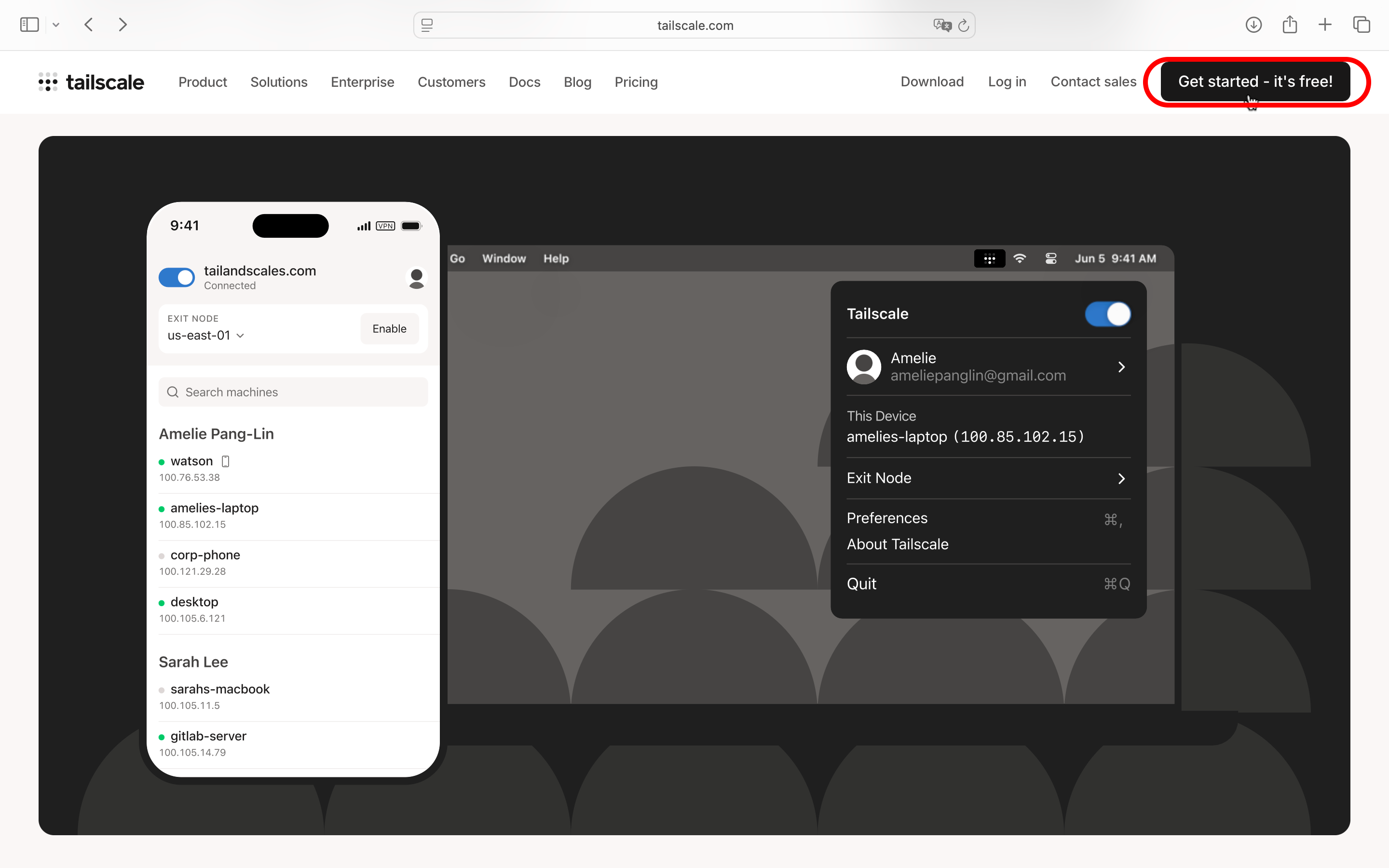Click the Control Center icon in mock menu bar

1051,258
